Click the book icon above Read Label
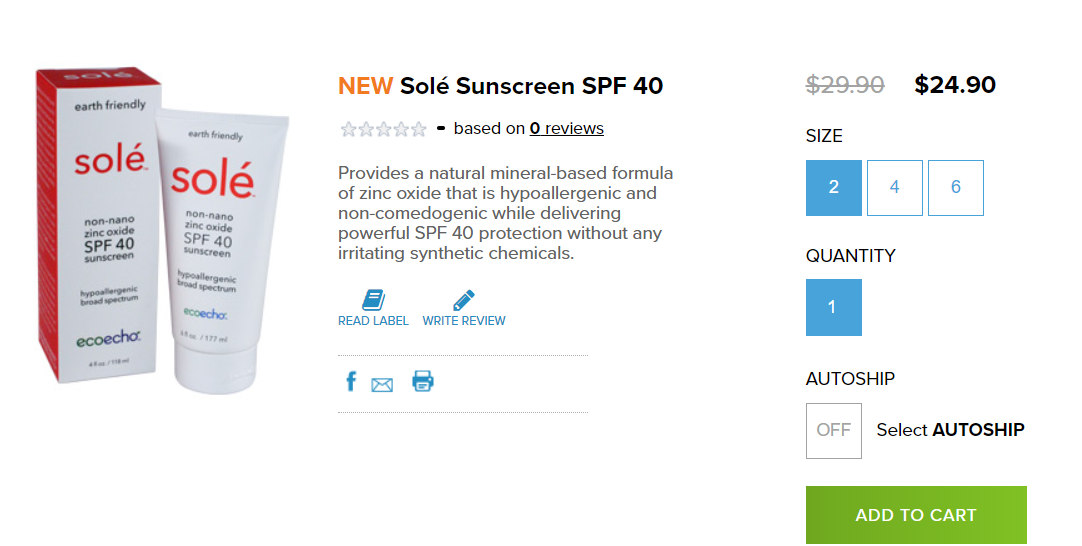 click(x=373, y=300)
